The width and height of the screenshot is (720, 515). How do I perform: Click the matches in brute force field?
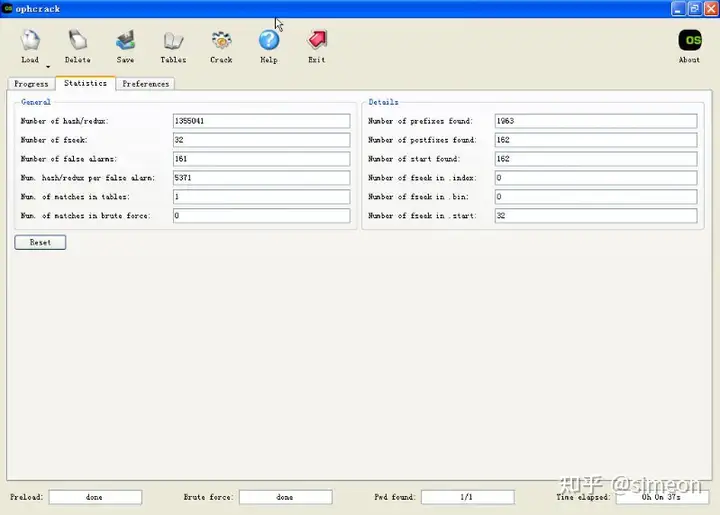(x=261, y=216)
